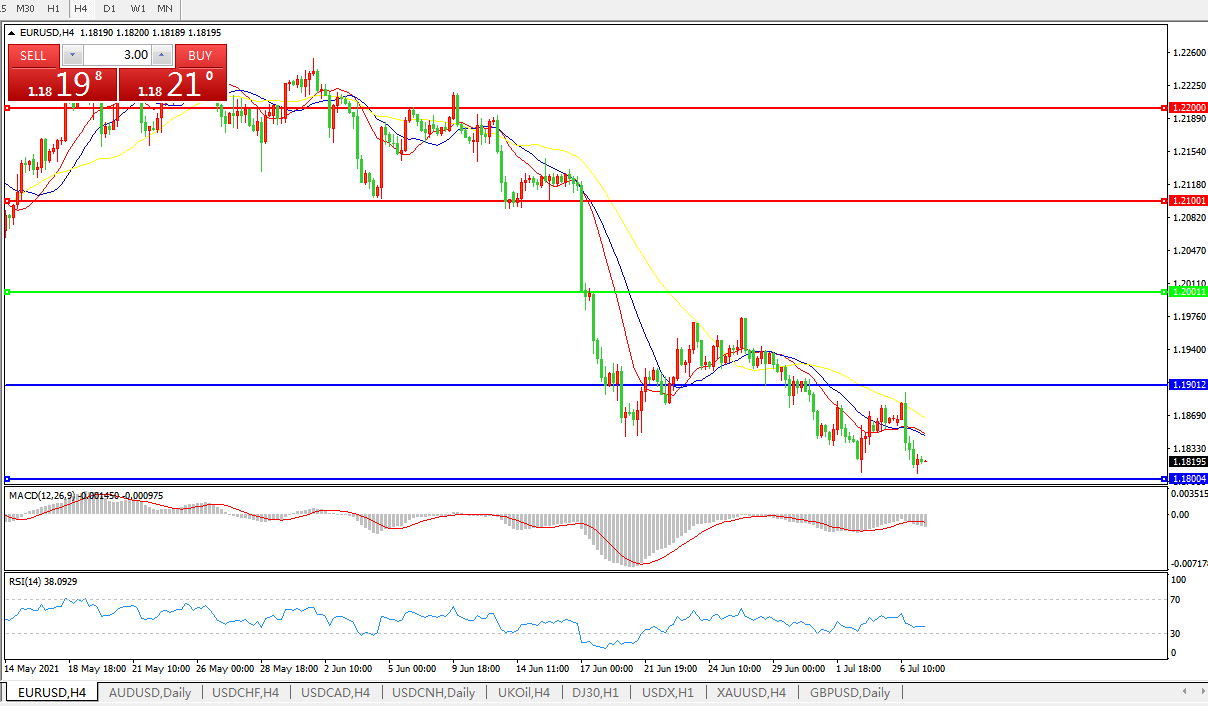1208x706 pixels.
Task: Decrease trade volume with the down arrow
Action: pyautogui.click(x=72, y=55)
